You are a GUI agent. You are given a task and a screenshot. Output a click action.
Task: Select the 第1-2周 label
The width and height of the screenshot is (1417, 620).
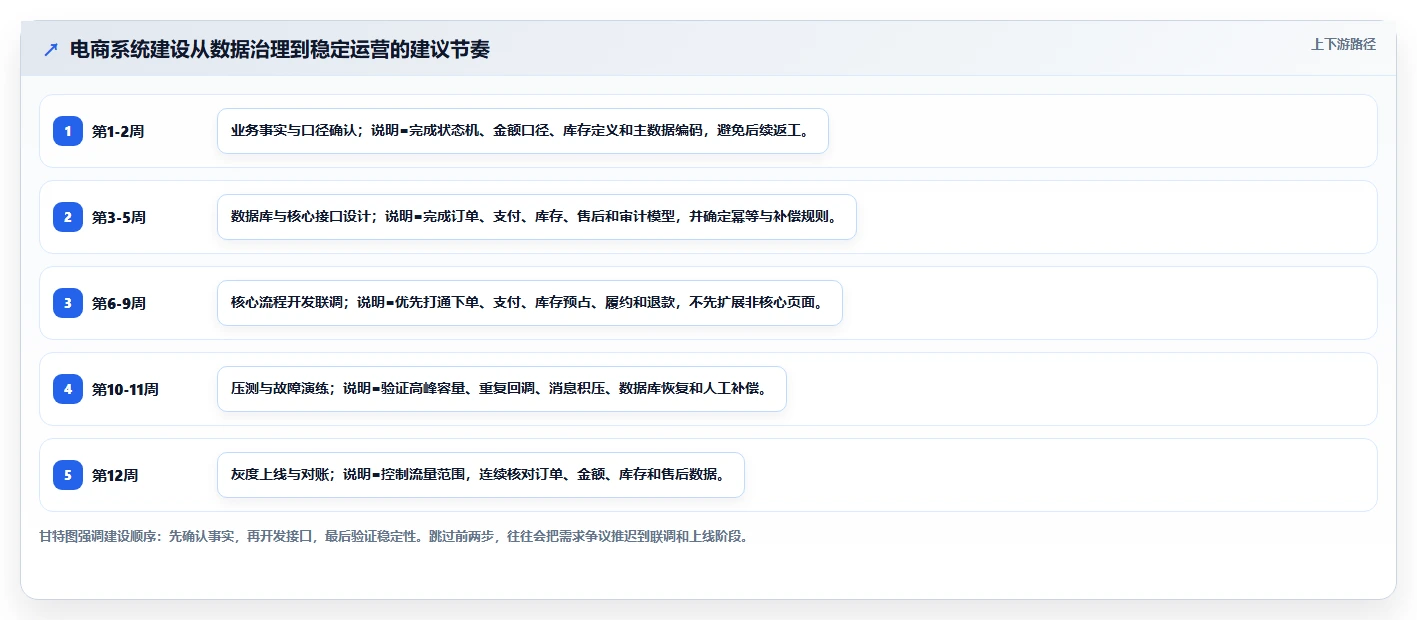[x=118, y=131]
